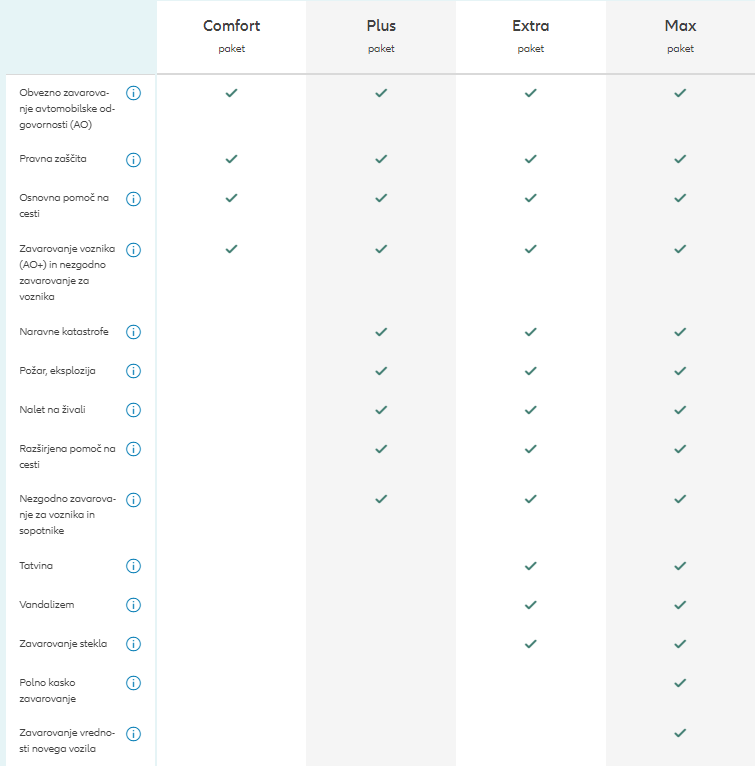Screen dimensions: 755x766
Task: Choose the Max paket column header
Action: point(680,36)
